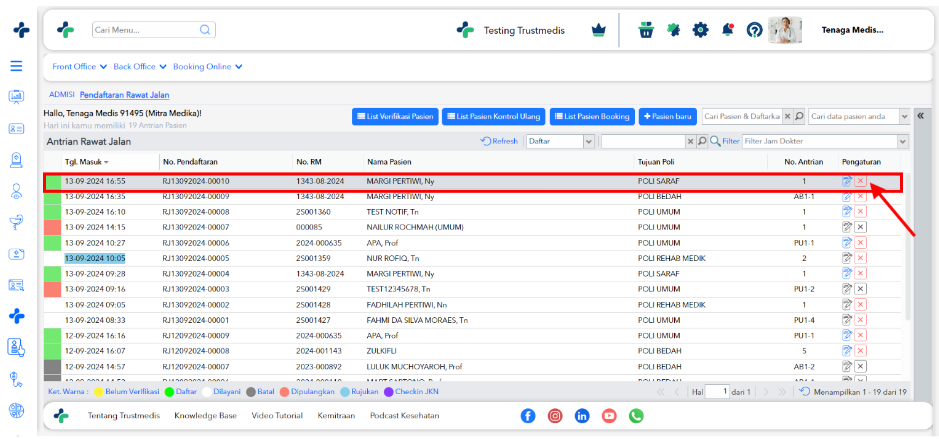Click the Cari Menu search field
The width and height of the screenshot is (939, 439).
(x=154, y=30)
